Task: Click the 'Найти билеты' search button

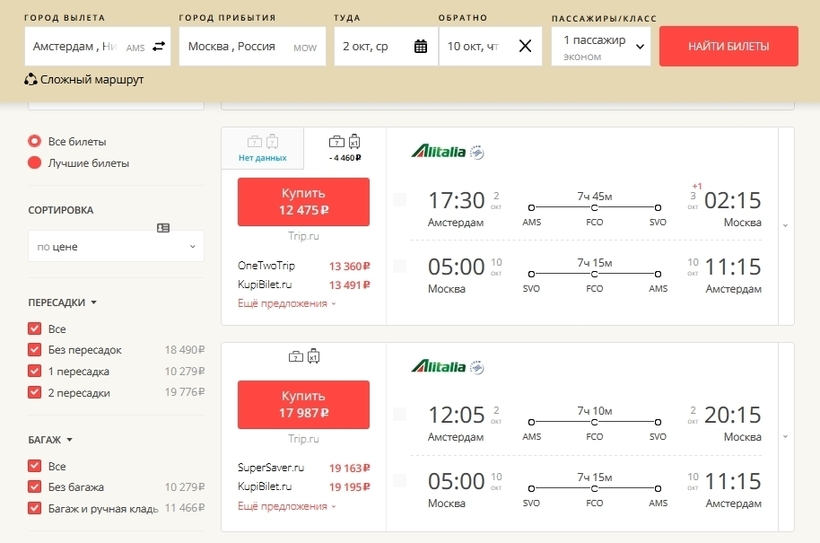Action: coord(728,46)
